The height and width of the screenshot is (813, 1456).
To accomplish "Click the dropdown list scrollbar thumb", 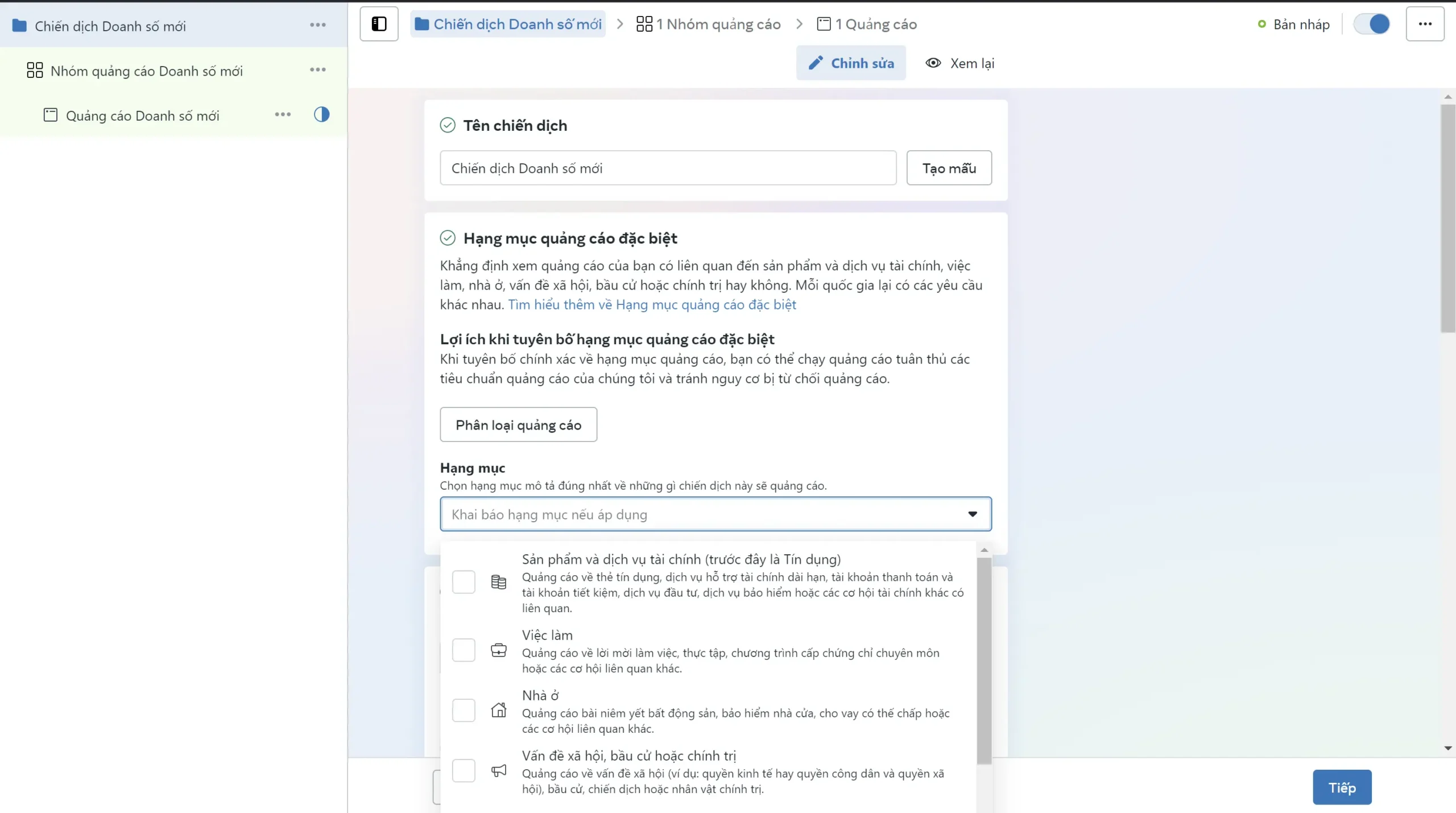I will pyautogui.click(x=984, y=660).
